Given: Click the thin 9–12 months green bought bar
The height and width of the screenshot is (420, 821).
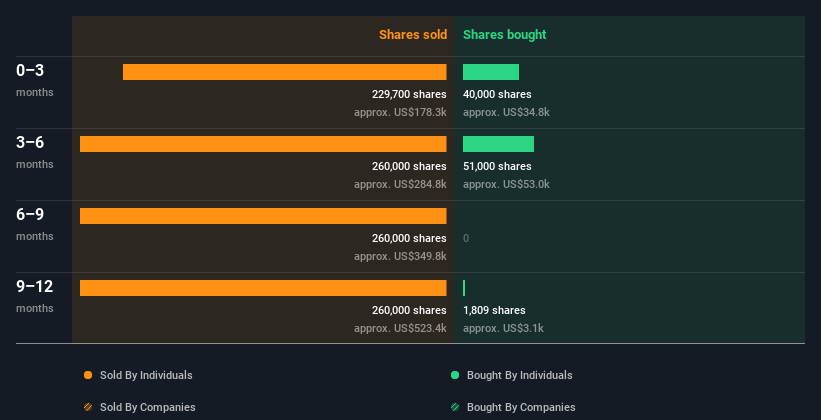Looking at the screenshot, I should click(464, 288).
